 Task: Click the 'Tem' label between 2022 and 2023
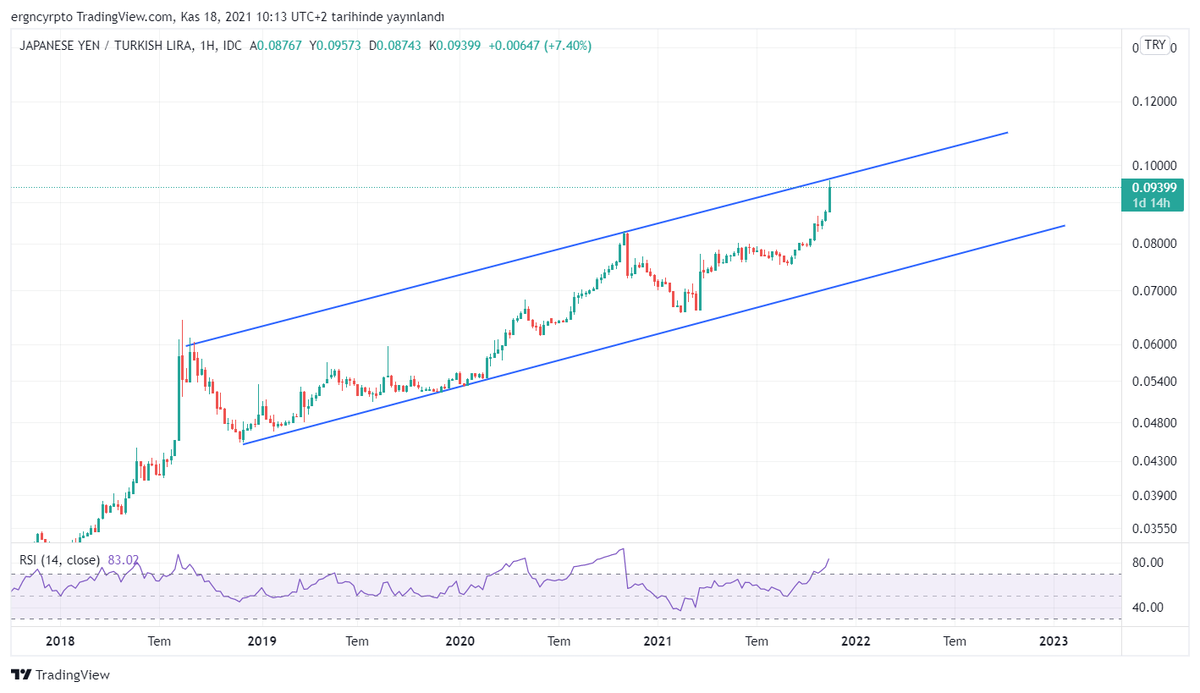pos(955,641)
